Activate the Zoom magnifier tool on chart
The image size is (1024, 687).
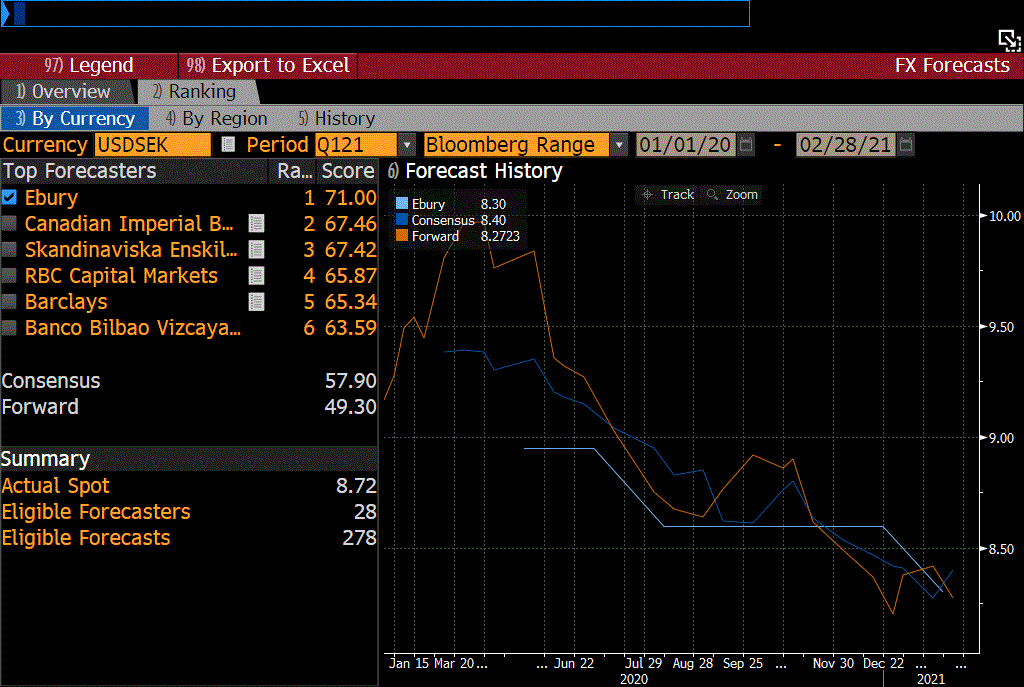pyautogui.click(x=732, y=195)
